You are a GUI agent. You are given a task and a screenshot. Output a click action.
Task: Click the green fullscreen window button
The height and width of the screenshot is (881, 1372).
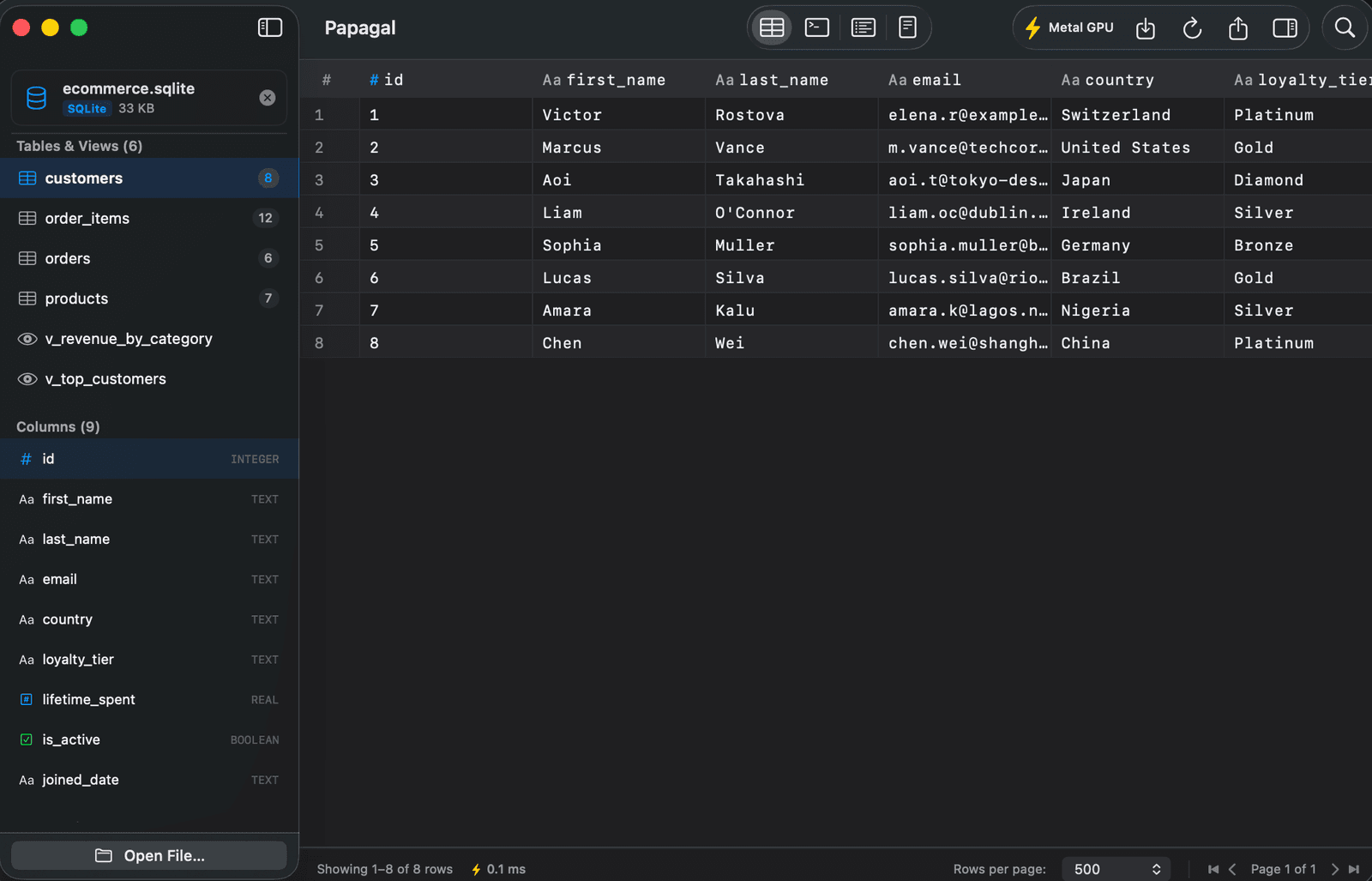(x=79, y=27)
